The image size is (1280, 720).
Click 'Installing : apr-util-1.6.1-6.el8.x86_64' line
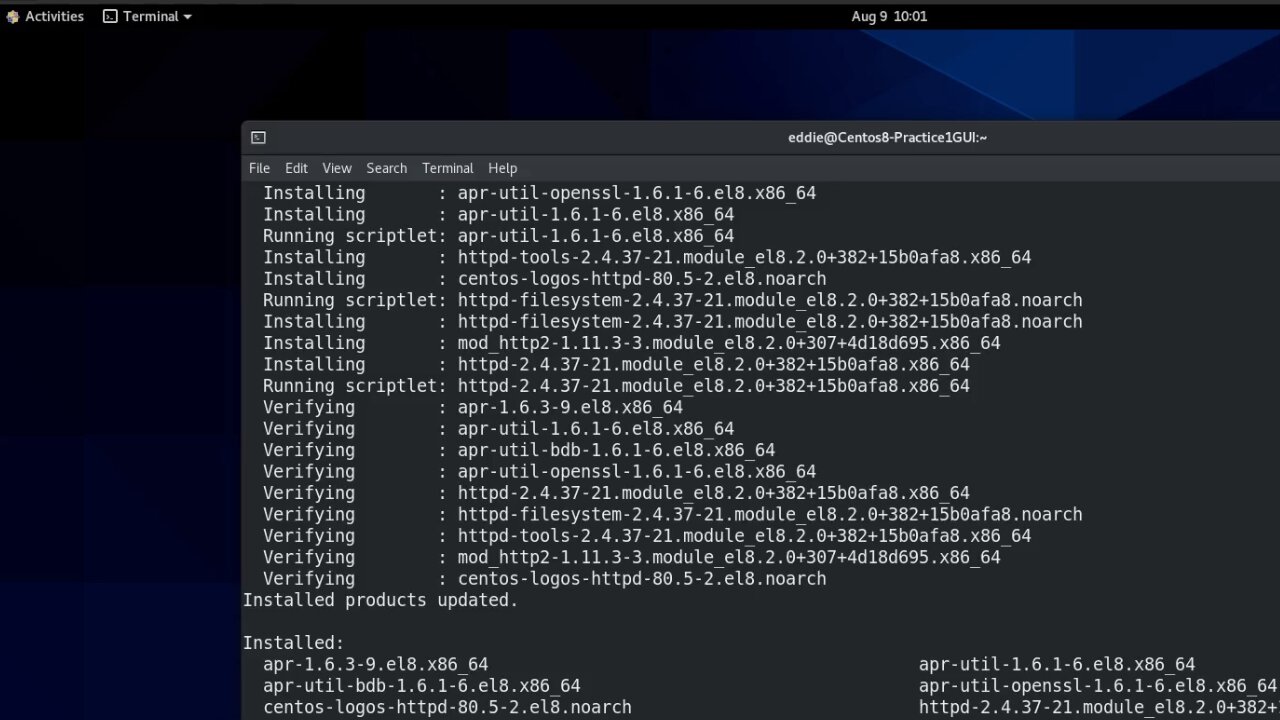498,214
